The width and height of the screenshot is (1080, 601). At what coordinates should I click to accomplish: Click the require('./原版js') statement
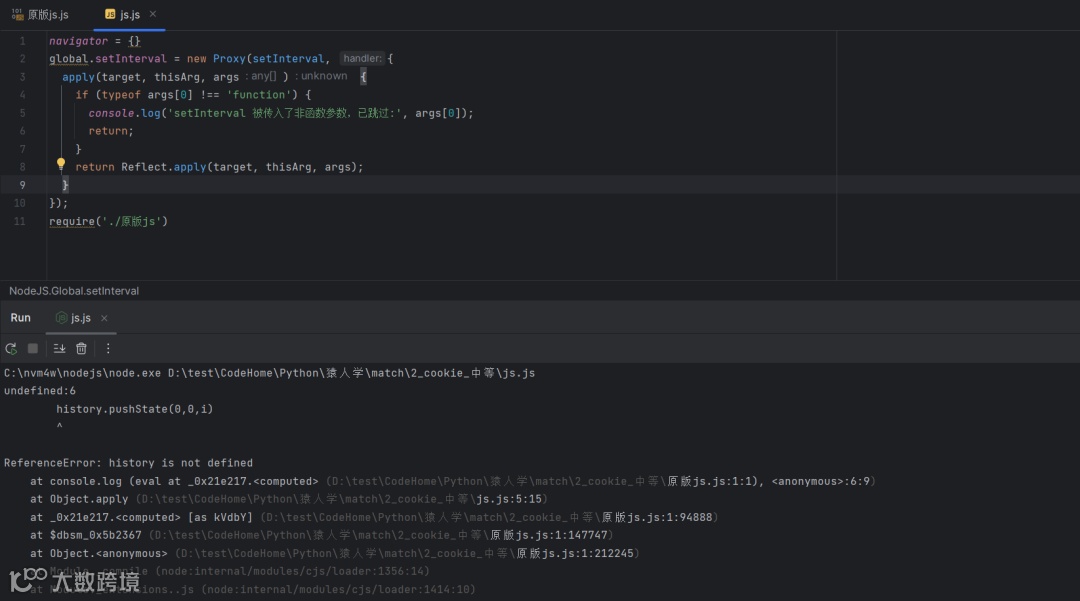[108, 222]
